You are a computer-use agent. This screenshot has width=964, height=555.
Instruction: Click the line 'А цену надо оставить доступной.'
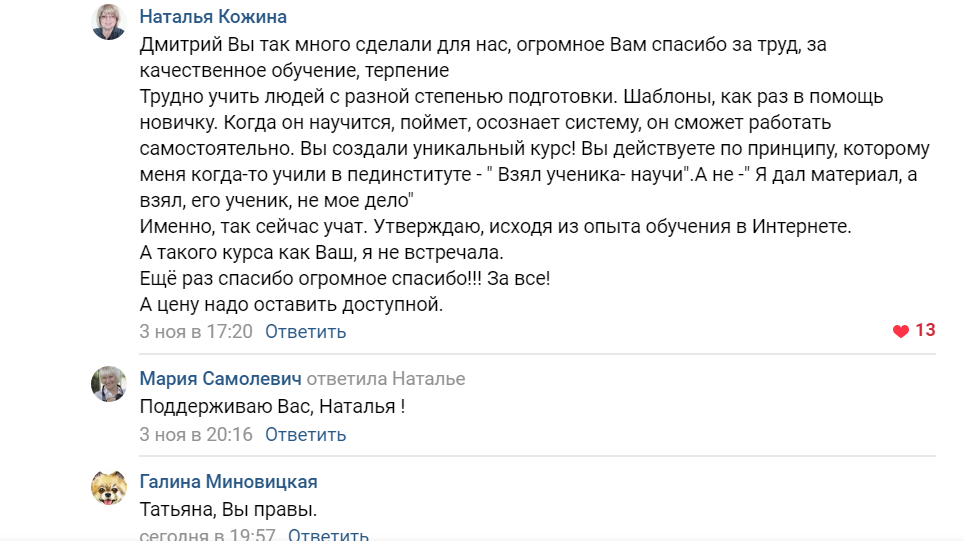point(291,305)
